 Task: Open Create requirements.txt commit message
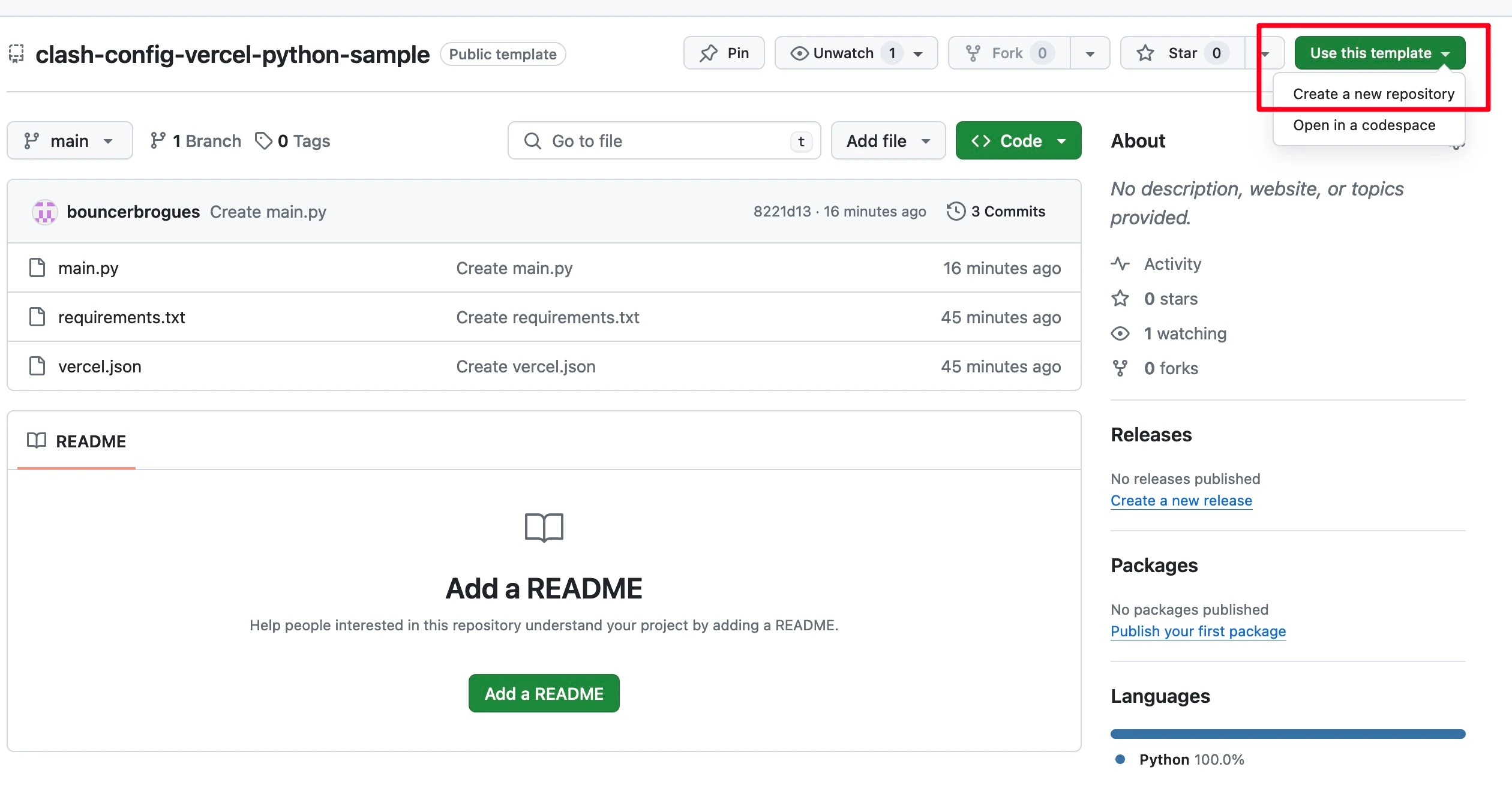coord(548,317)
